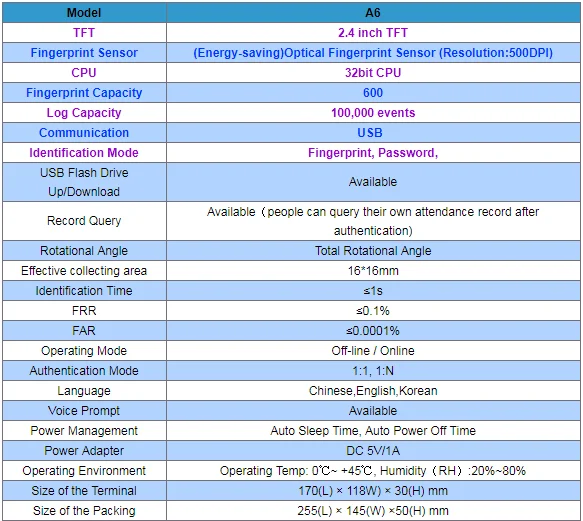Click the '2.4 inch TFT' value
The height and width of the screenshot is (521, 583).
tap(373, 33)
